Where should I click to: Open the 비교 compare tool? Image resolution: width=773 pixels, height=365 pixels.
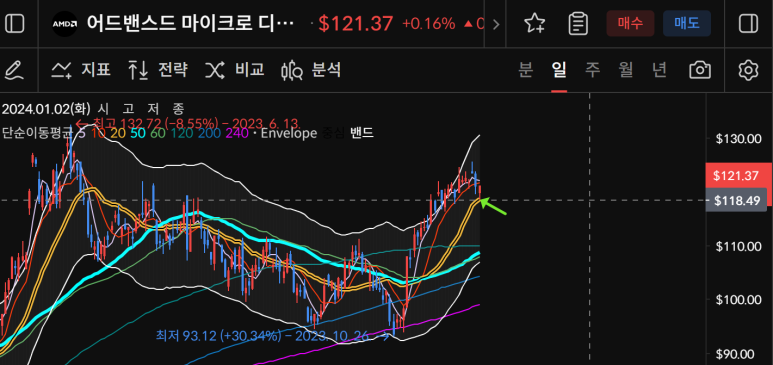[x=235, y=71]
